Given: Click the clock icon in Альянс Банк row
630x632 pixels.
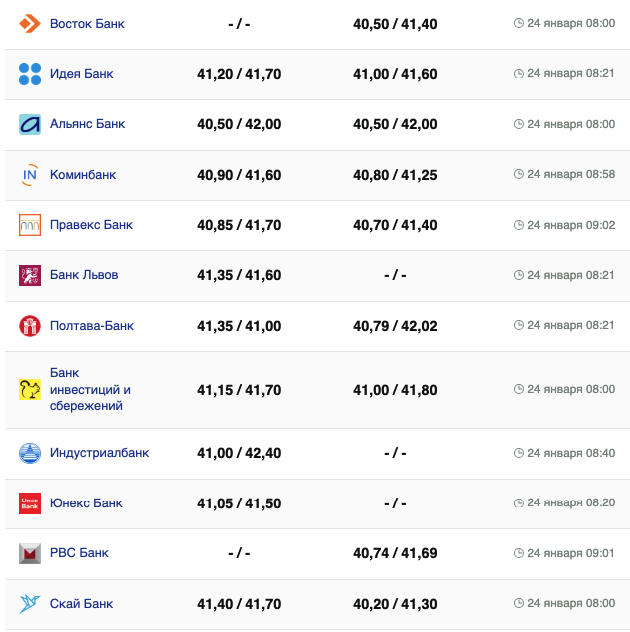Looking at the screenshot, I should point(518,124).
